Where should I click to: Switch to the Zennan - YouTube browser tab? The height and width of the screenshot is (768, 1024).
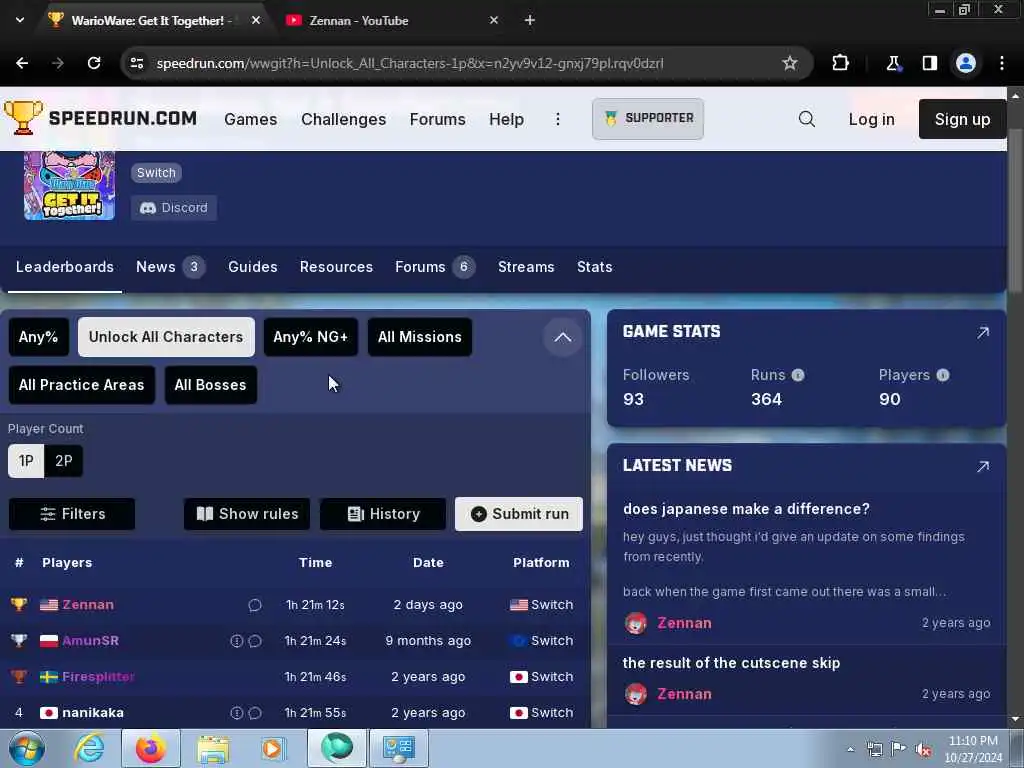click(x=392, y=20)
